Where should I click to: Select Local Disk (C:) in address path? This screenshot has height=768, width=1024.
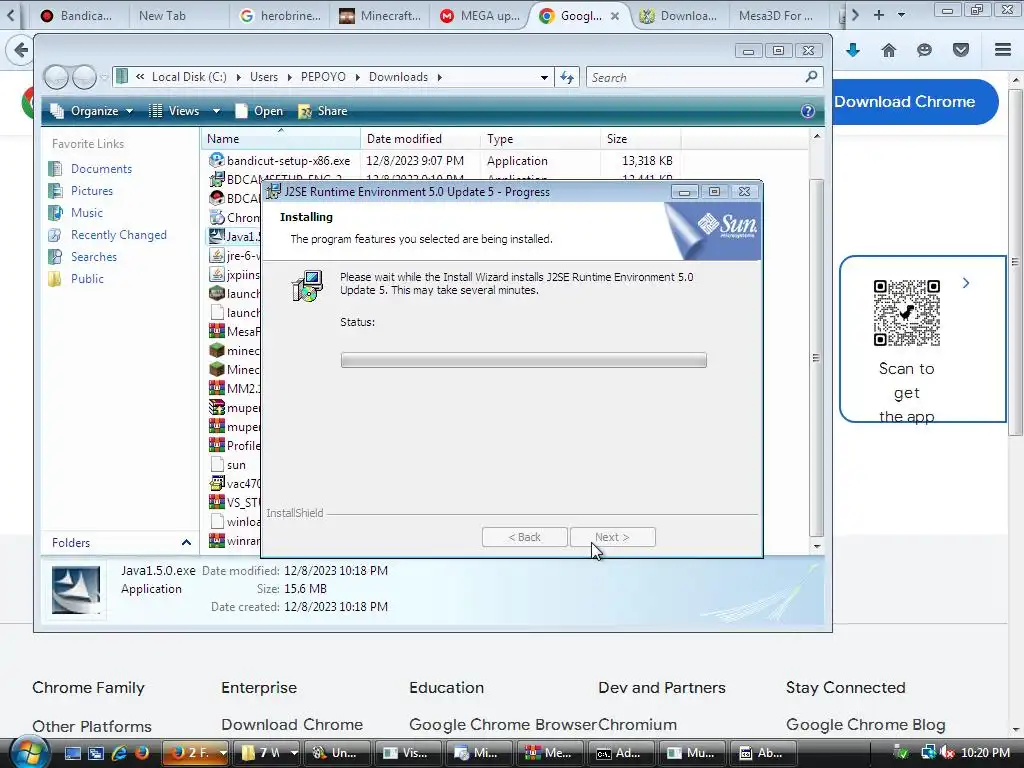tap(189, 77)
